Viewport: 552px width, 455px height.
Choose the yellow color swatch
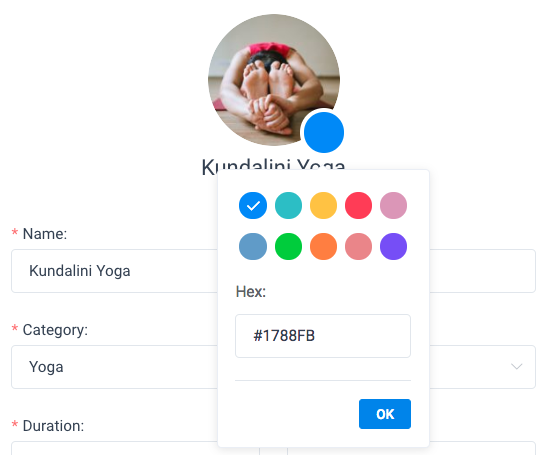323,205
